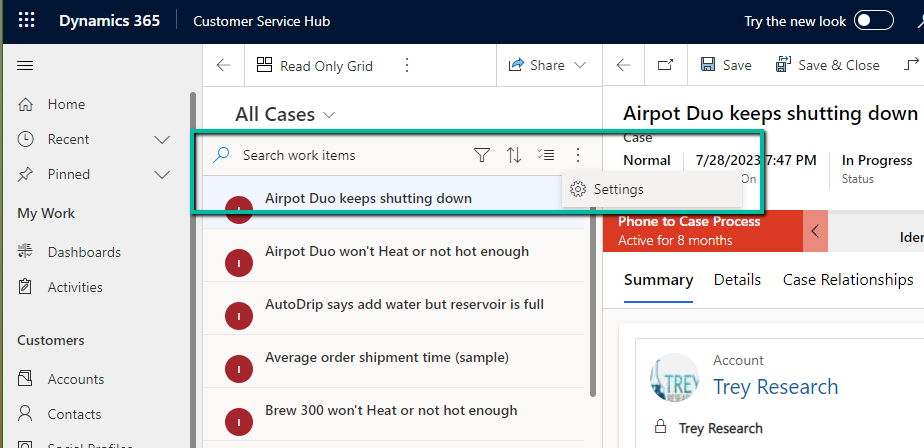Screen dimensions: 924x448
Task: Open the work list vertical ellipsis menu
Action: pyautogui.click(x=578, y=156)
